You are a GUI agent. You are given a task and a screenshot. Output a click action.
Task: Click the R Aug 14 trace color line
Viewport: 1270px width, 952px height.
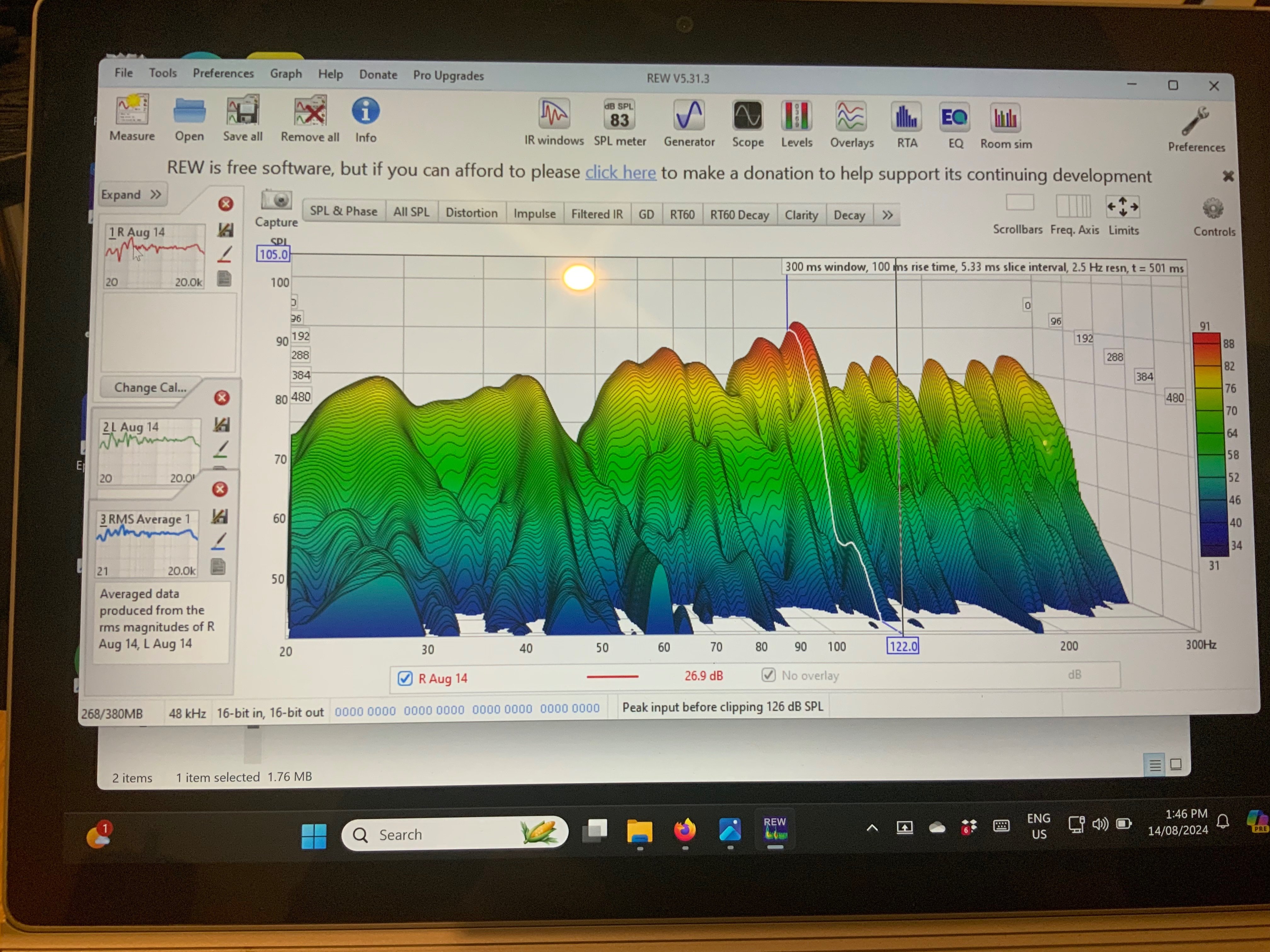(612, 677)
